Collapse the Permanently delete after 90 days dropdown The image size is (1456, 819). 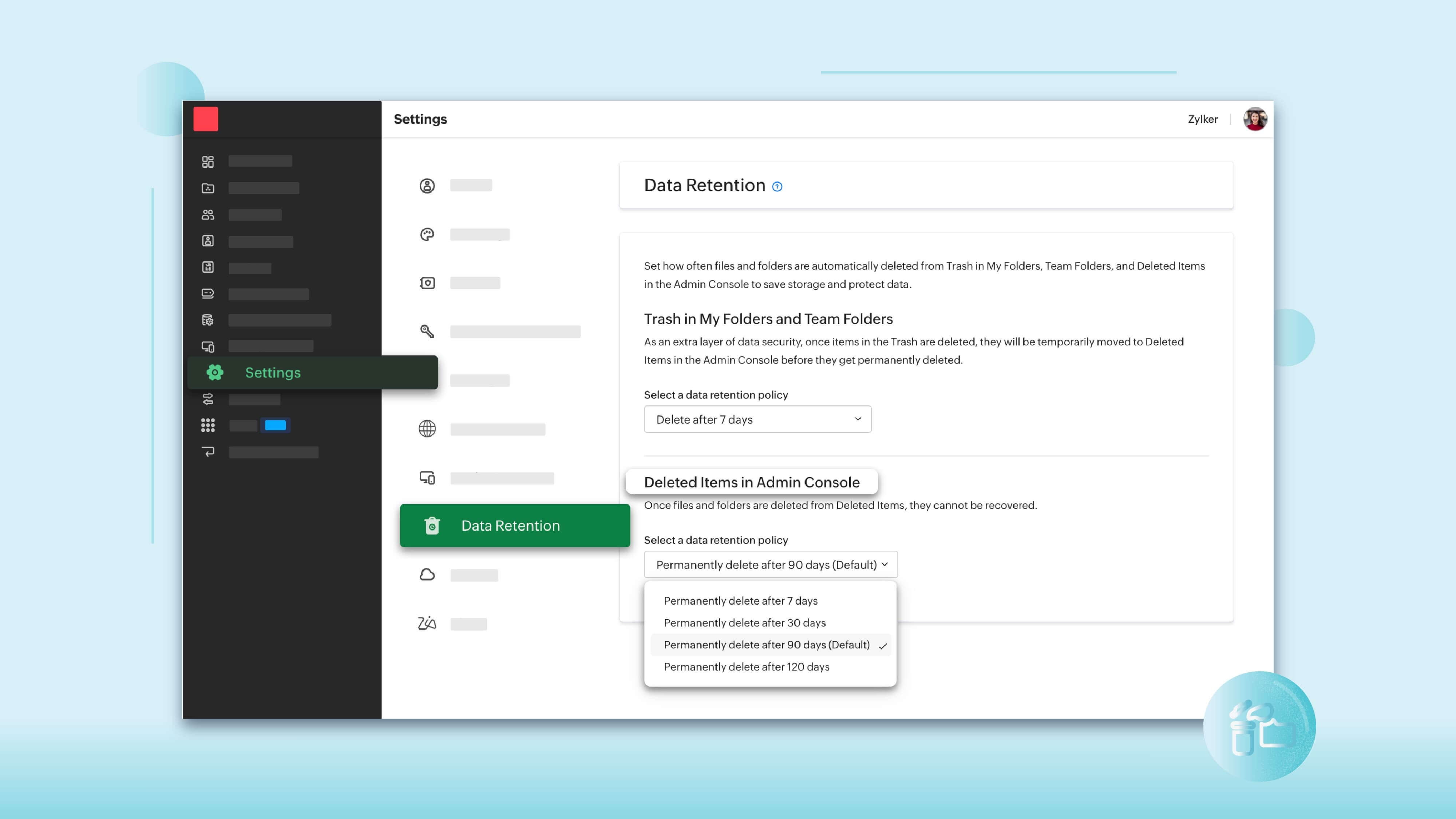tap(770, 565)
